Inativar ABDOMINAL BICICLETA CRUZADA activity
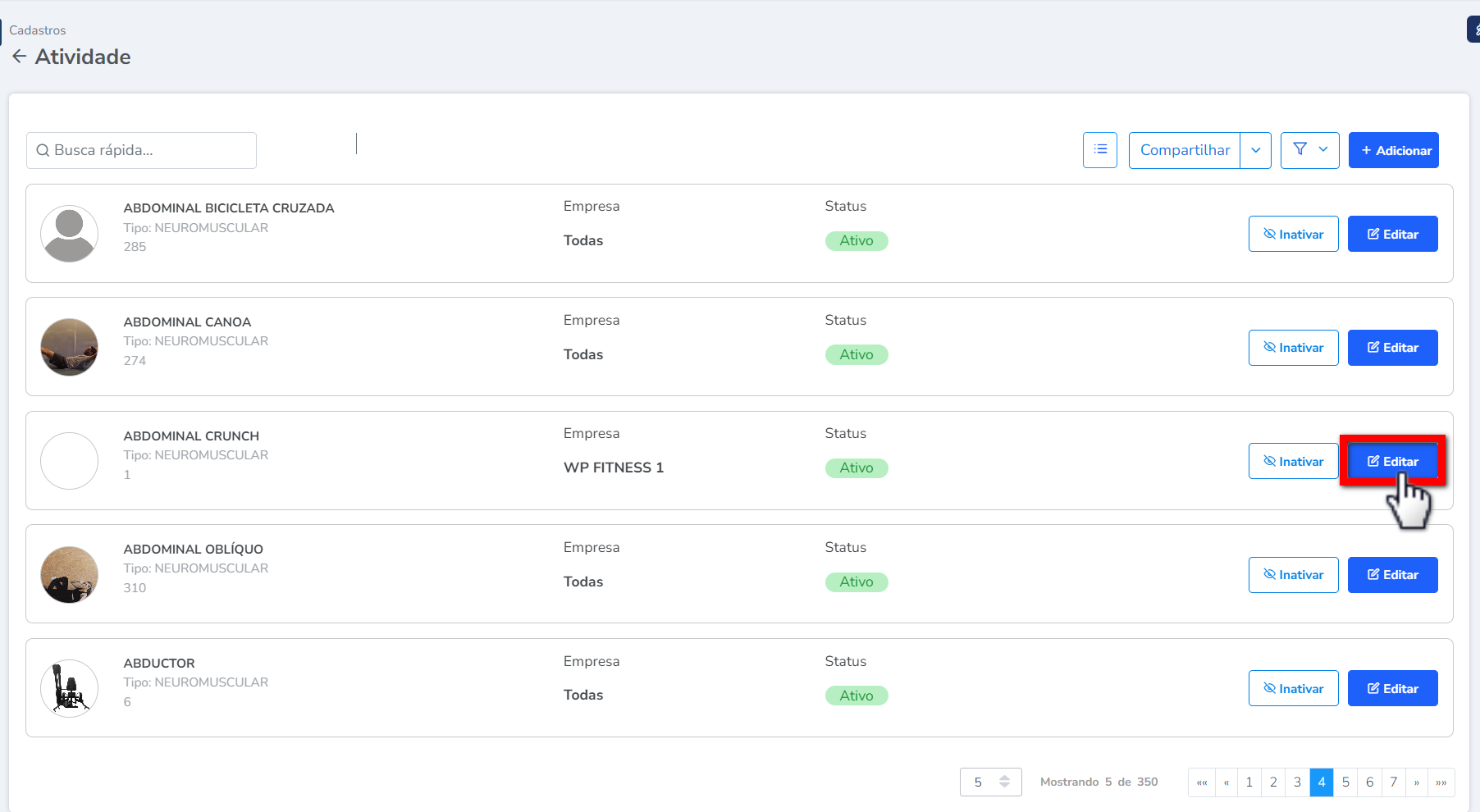 (1293, 234)
